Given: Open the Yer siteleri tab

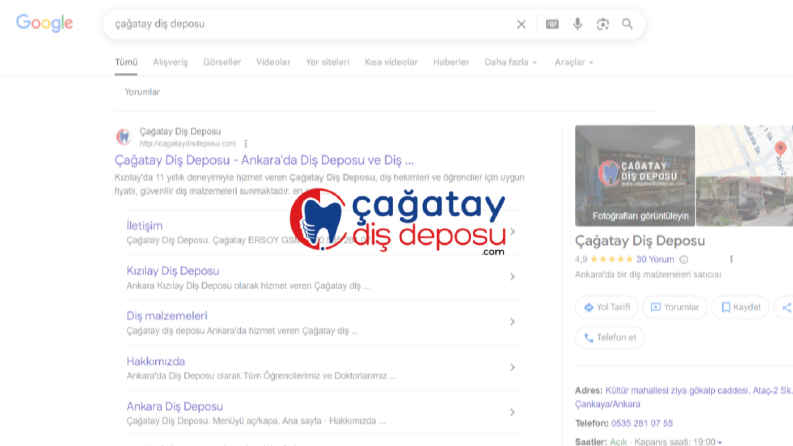Looking at the screenshot, I should pyautogui.click(x=327, y=62).
